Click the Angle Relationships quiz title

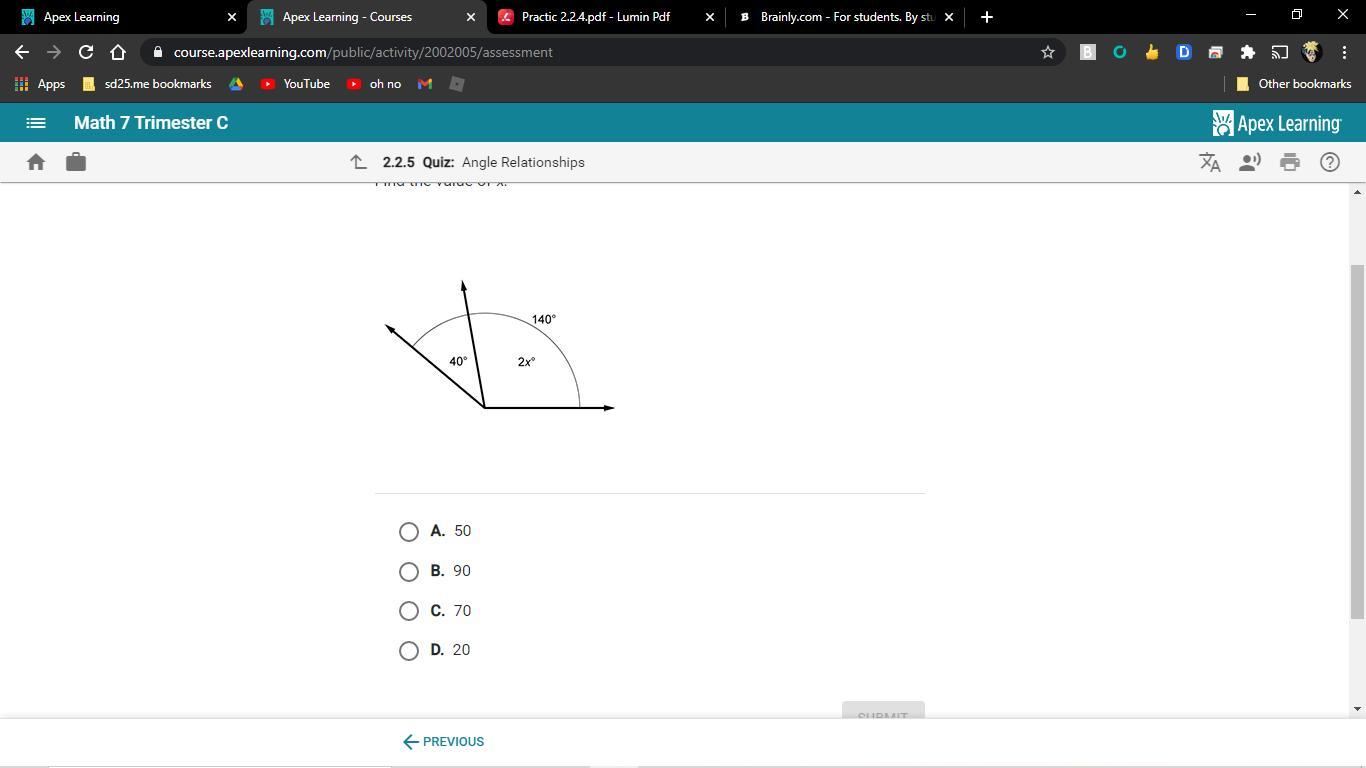pyautogui.click(x=523, y=162)
